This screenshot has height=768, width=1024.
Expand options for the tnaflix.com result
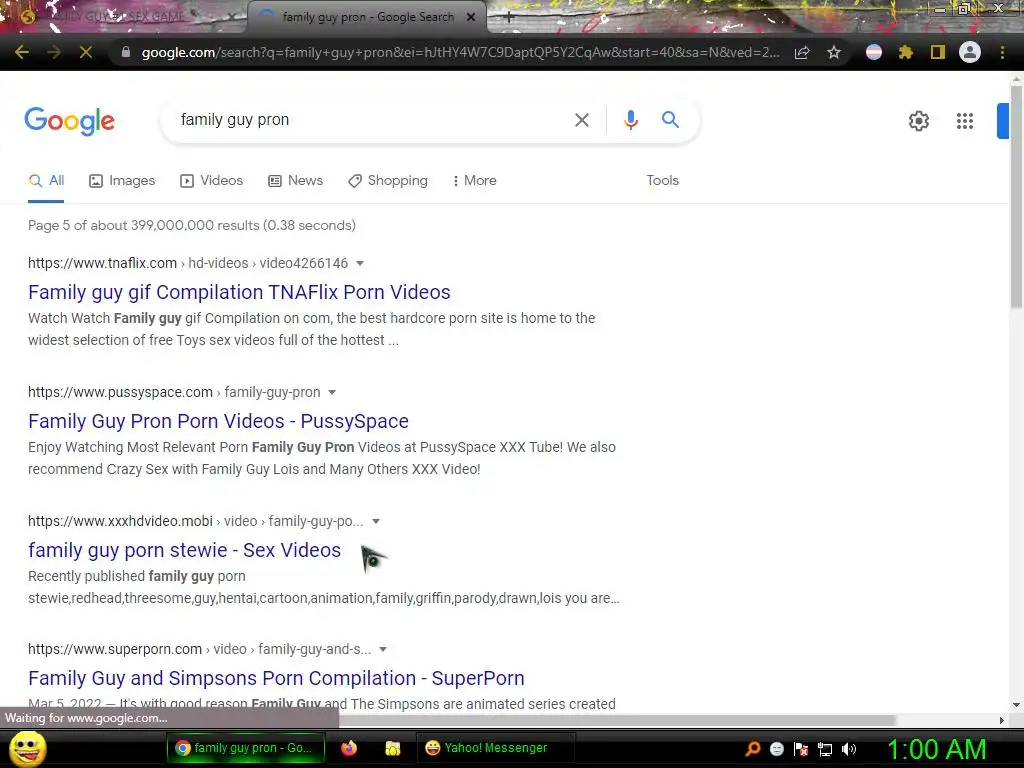coord(360,263)
